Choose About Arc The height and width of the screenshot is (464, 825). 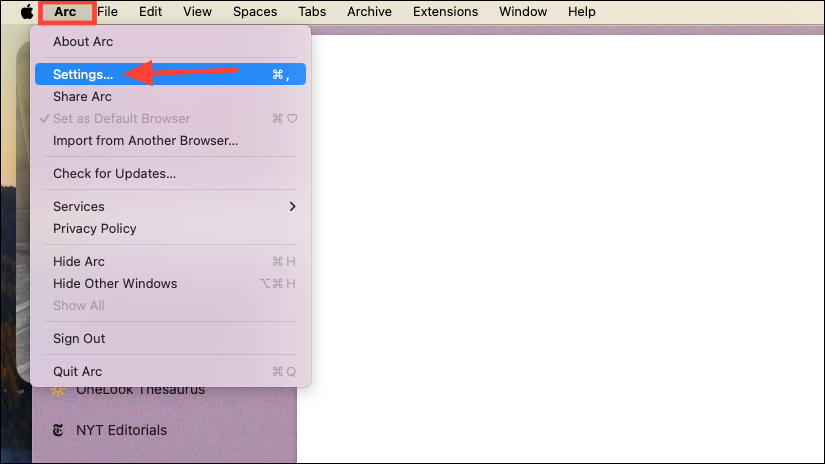point(170,42)
